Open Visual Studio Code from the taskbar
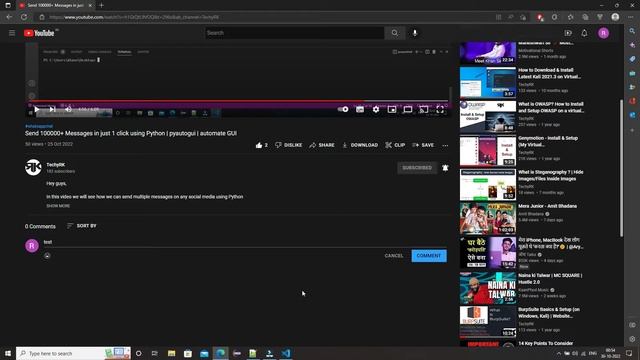This screenshot has height=360, width=640. (286, 353)
